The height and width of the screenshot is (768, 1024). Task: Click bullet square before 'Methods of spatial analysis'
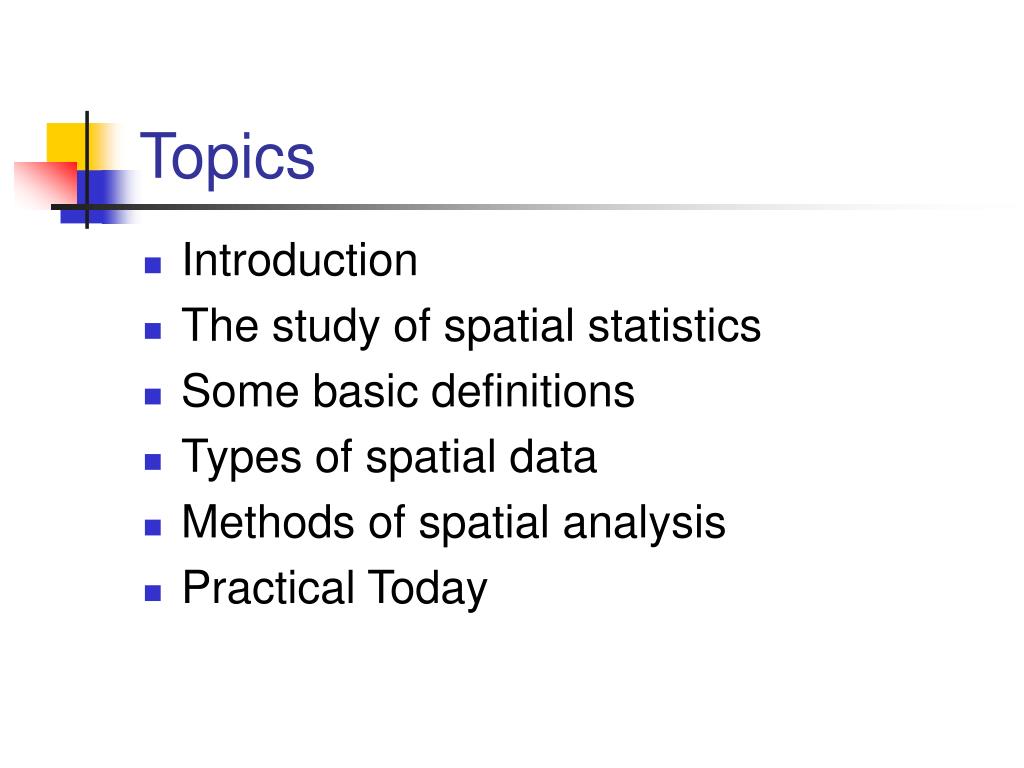pos(153,527)
